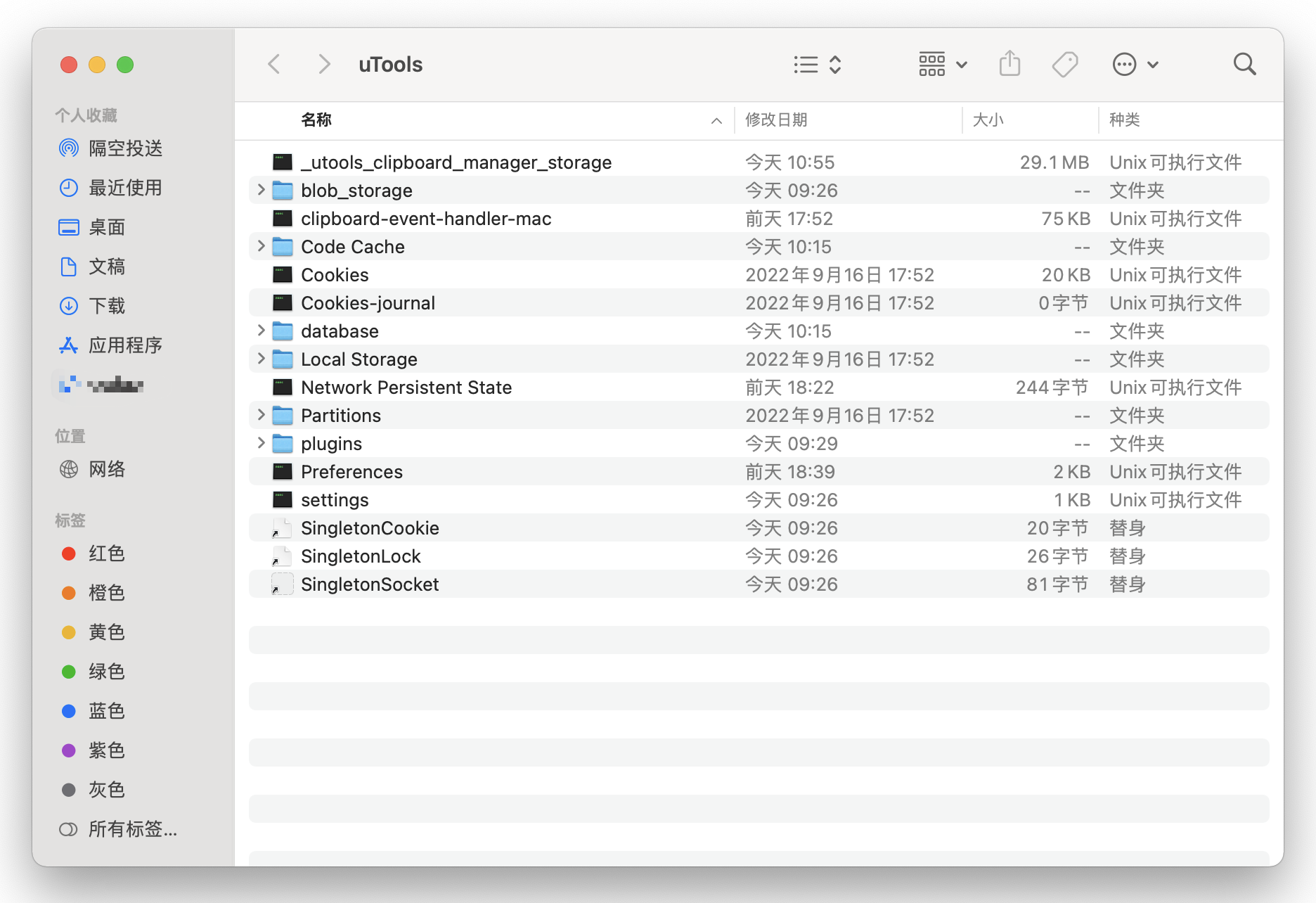The image size is (1316, 903).
Task: Select the Local Storage folder icon
Action: point(283,359)
